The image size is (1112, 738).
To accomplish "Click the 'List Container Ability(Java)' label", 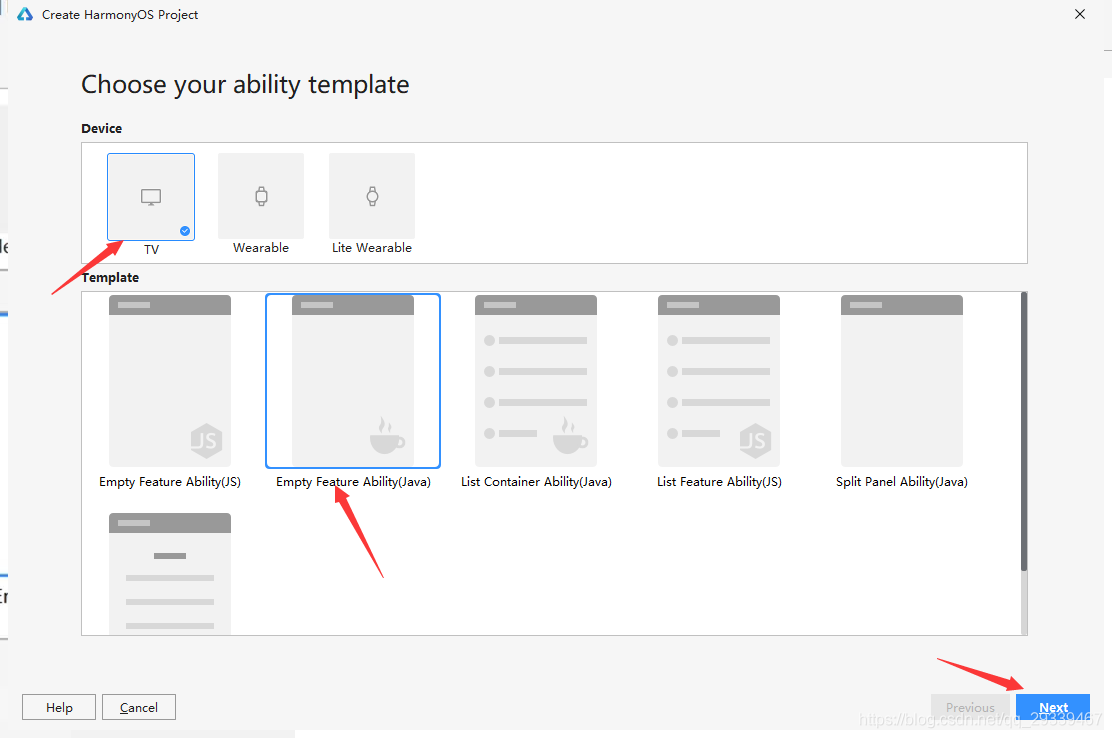I will pos(536,482).
